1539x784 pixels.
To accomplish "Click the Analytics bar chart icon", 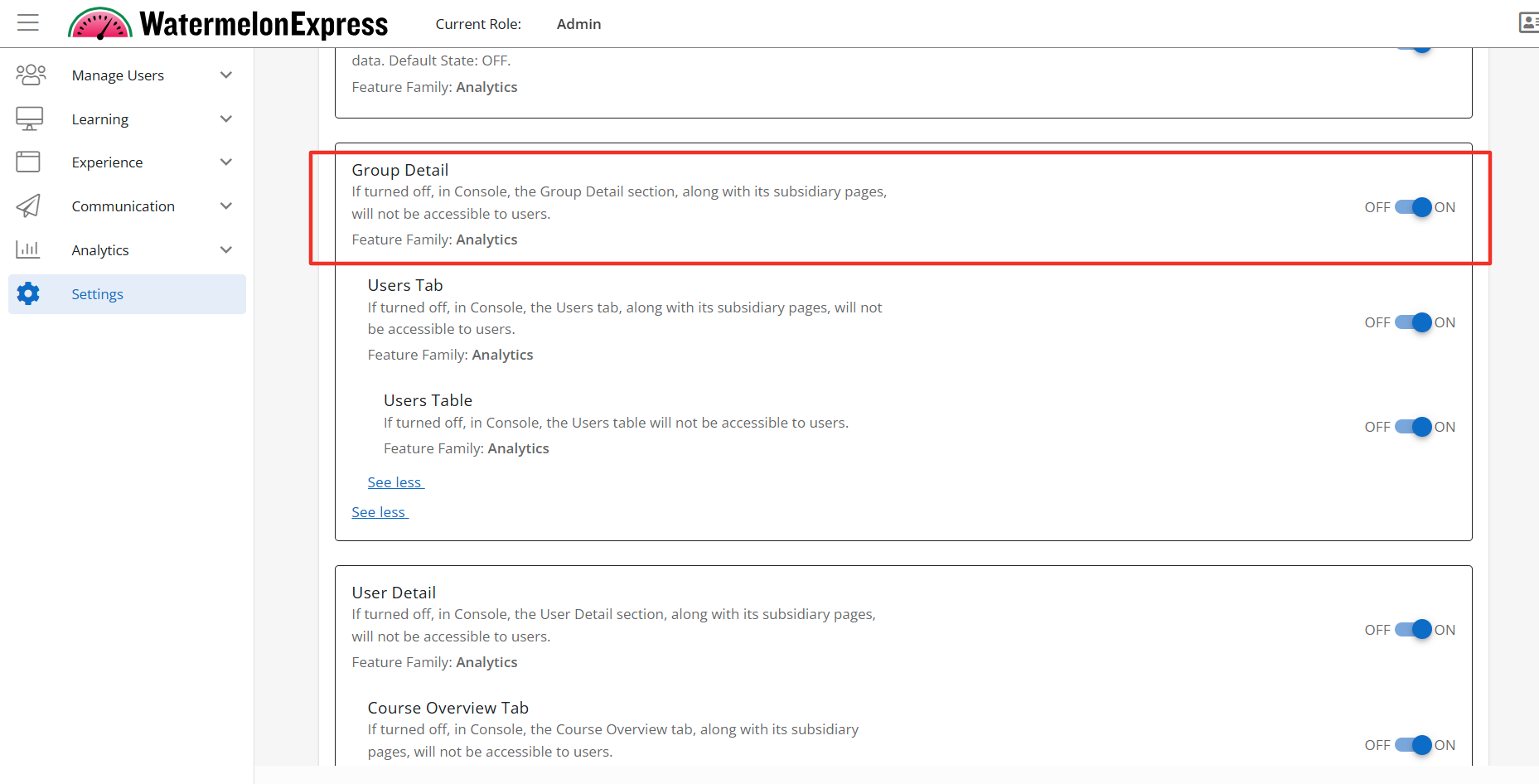I will click(x=28, y=249).
